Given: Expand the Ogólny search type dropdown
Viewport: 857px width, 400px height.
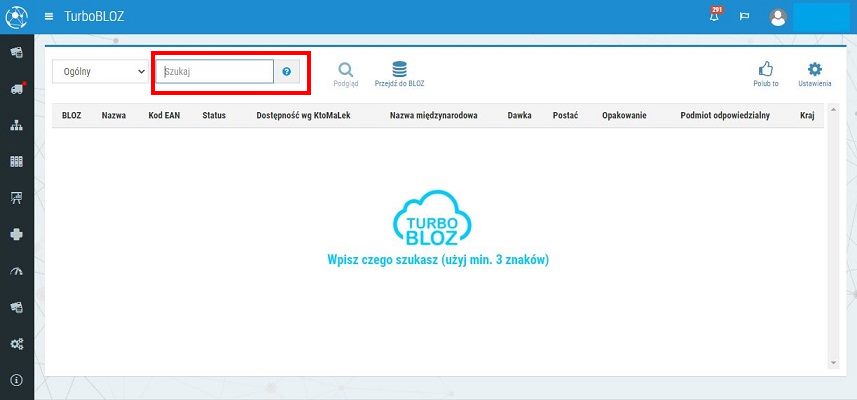Looking at the screenshot, I should pos(101,72).
